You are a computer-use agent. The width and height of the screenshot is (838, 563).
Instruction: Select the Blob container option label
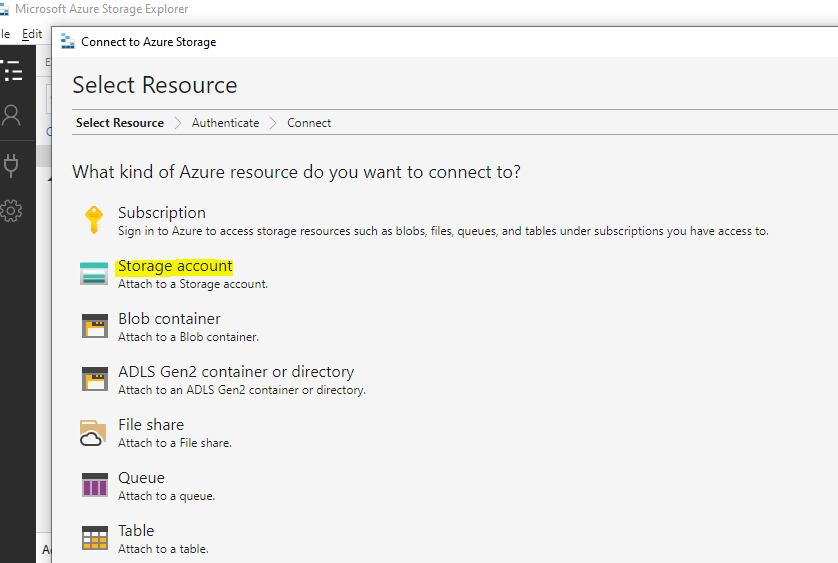pos(169,319)
